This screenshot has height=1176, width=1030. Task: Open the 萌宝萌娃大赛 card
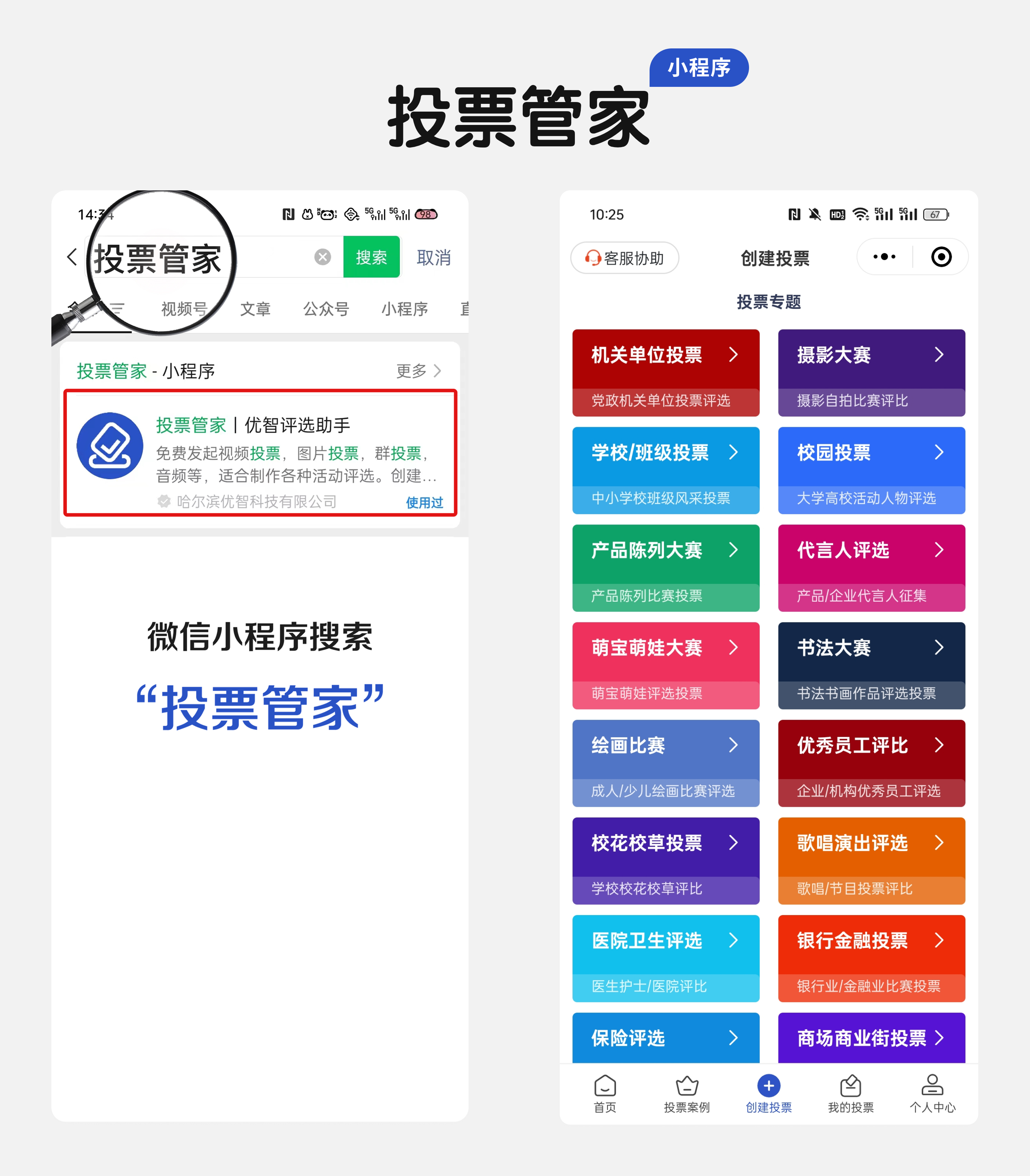(665, 665)
